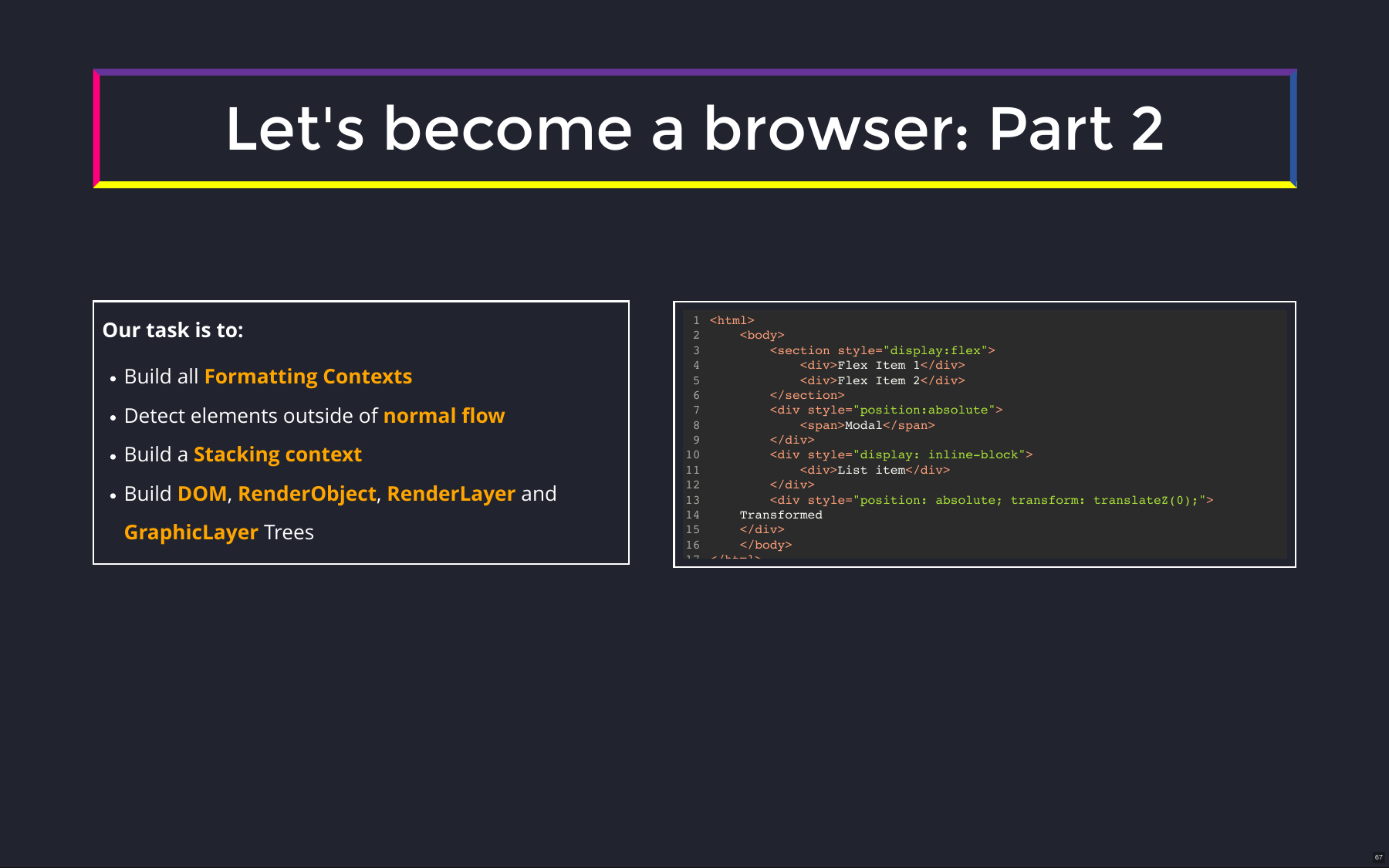1389x868 pixels.
Task: Click the highlighted word "DOM"
Action: 202,494
